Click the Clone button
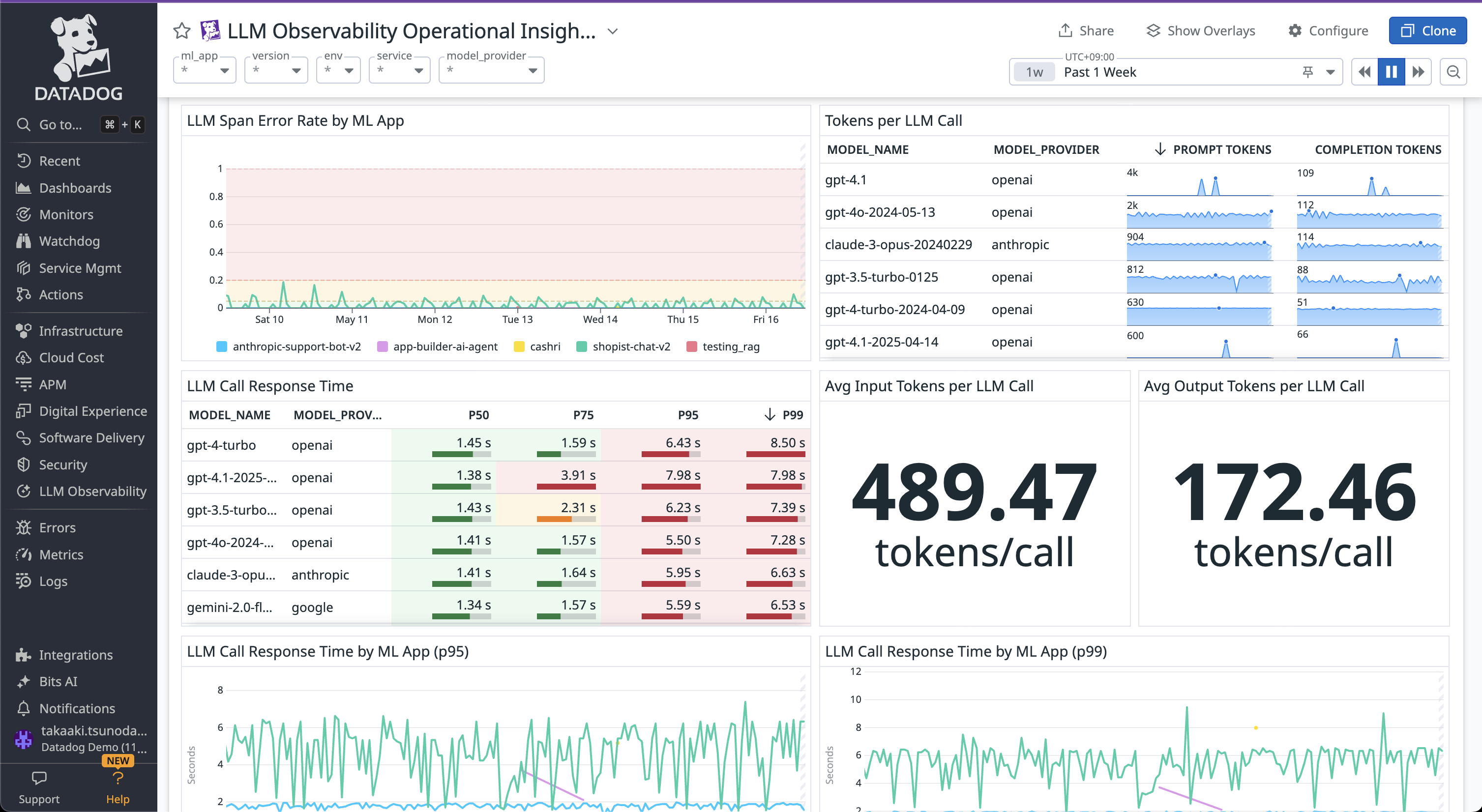The image size is (1482, 812). click(1427, 30)
